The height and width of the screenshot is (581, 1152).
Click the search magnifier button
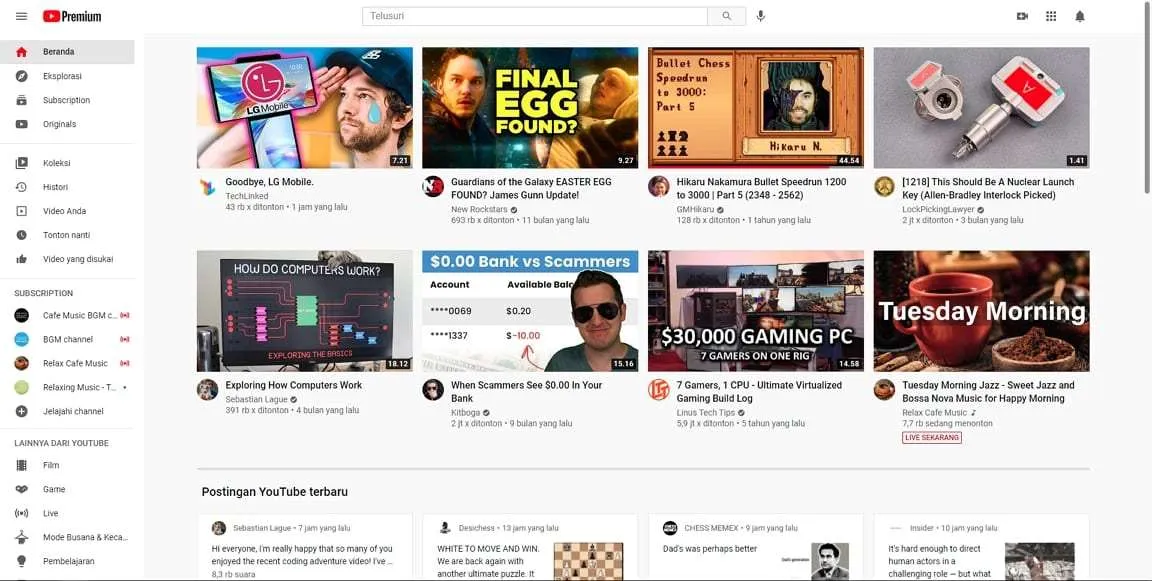pyautogui.click(x=727, y=16)
